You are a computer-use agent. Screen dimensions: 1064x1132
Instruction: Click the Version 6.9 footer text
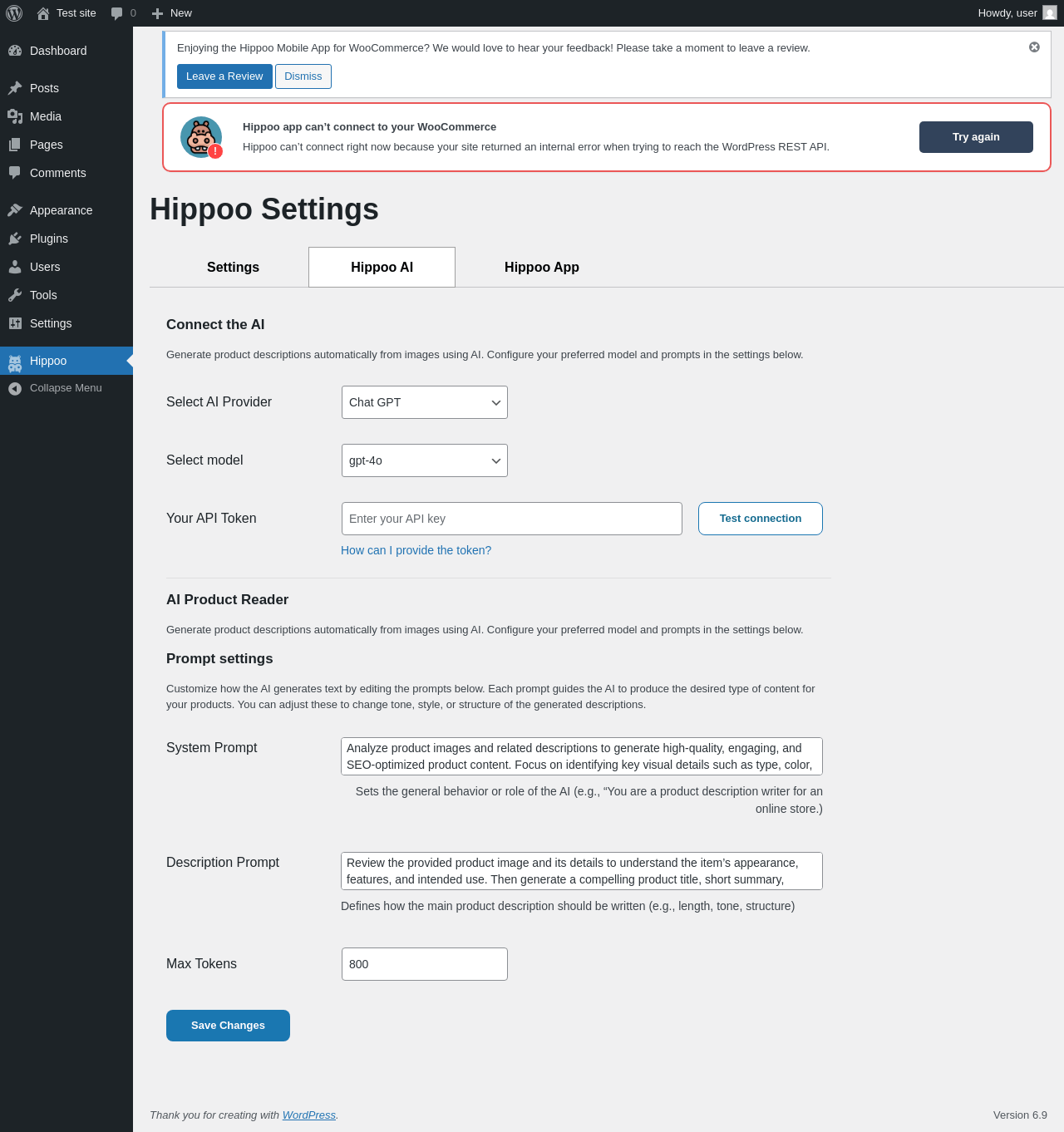click(x=1020, y=1115)
